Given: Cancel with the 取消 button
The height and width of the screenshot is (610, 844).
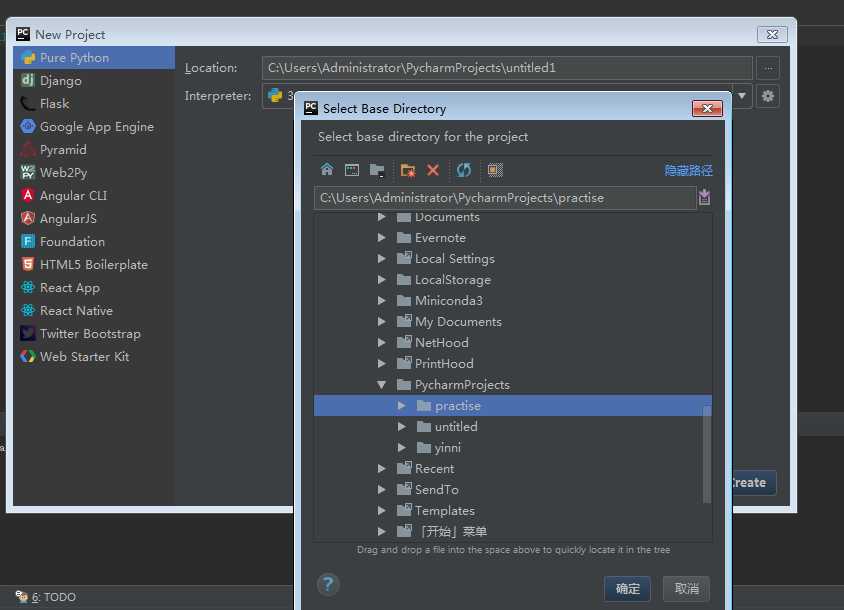Looking at the screenshot, I should (x=686, y=588).
